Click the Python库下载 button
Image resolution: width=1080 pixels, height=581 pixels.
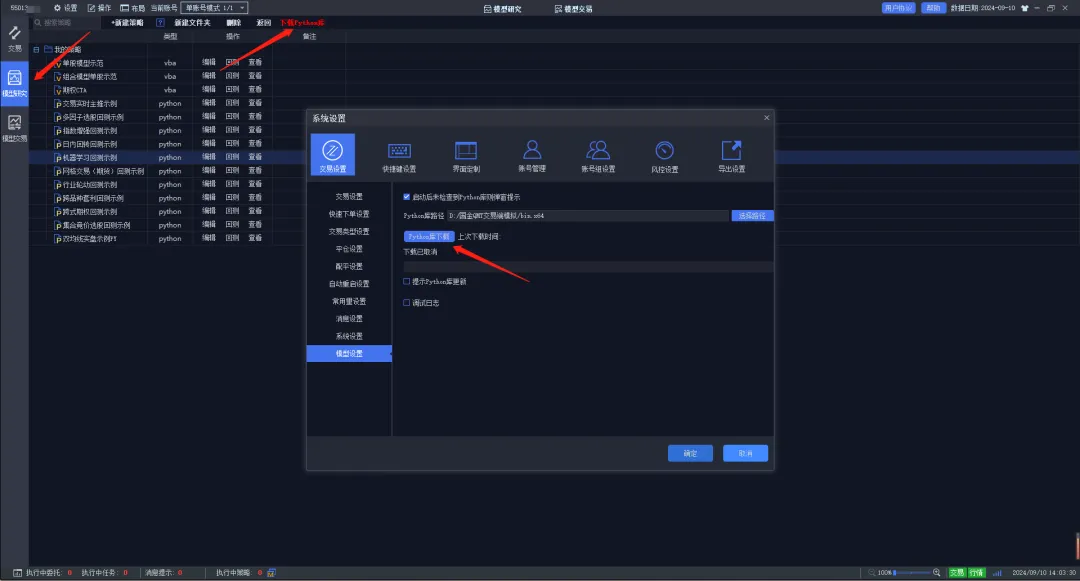click(428, 236)
